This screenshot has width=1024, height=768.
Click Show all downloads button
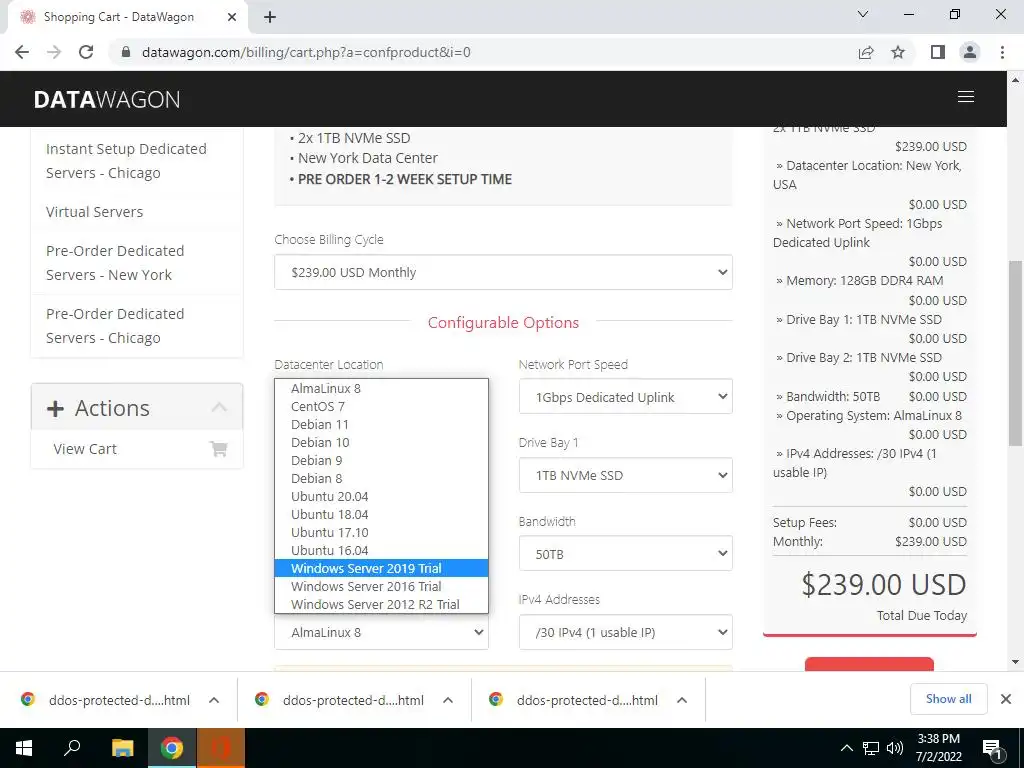pos(948,699)
